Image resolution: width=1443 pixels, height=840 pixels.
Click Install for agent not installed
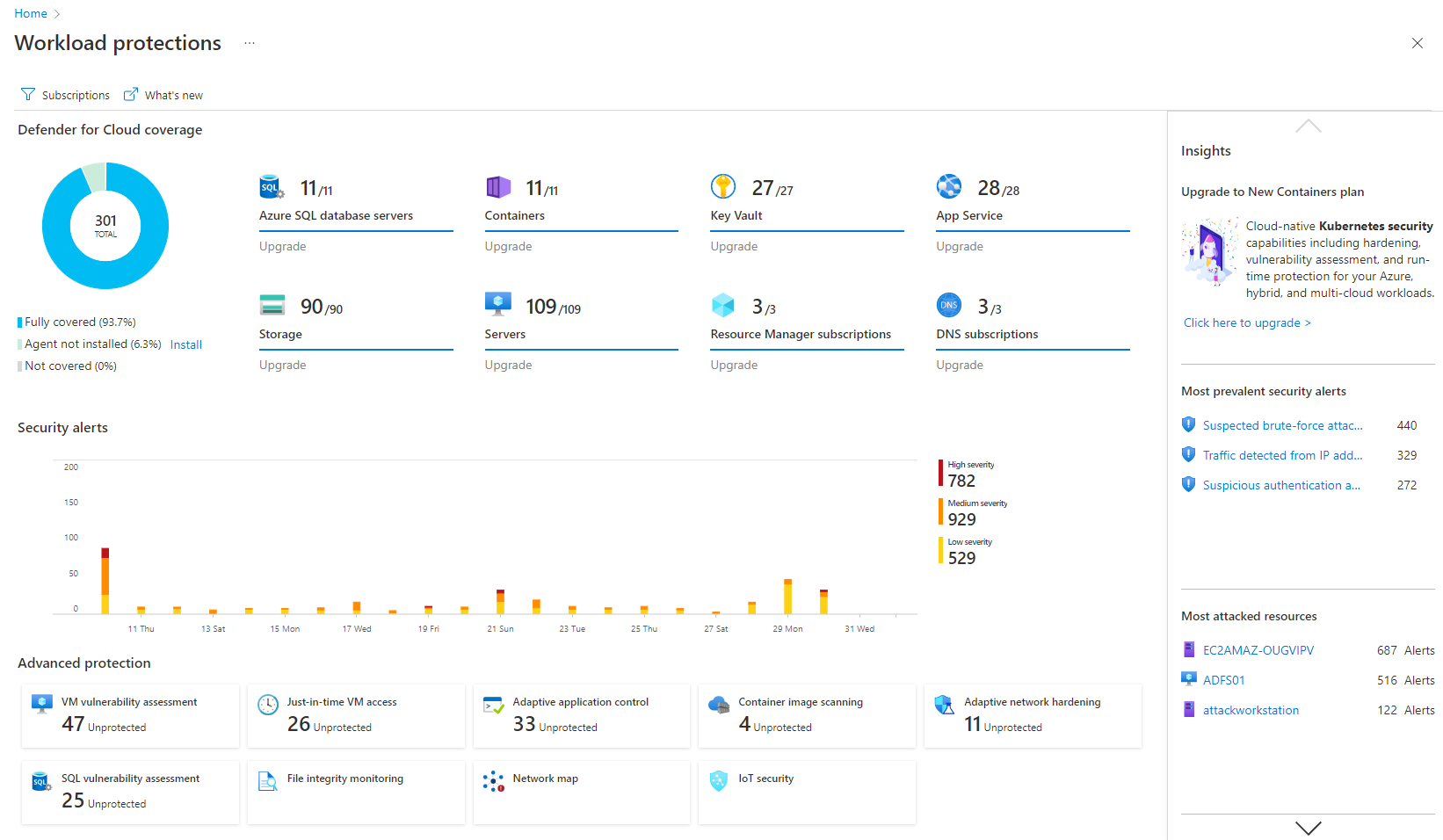click(185, 344)
